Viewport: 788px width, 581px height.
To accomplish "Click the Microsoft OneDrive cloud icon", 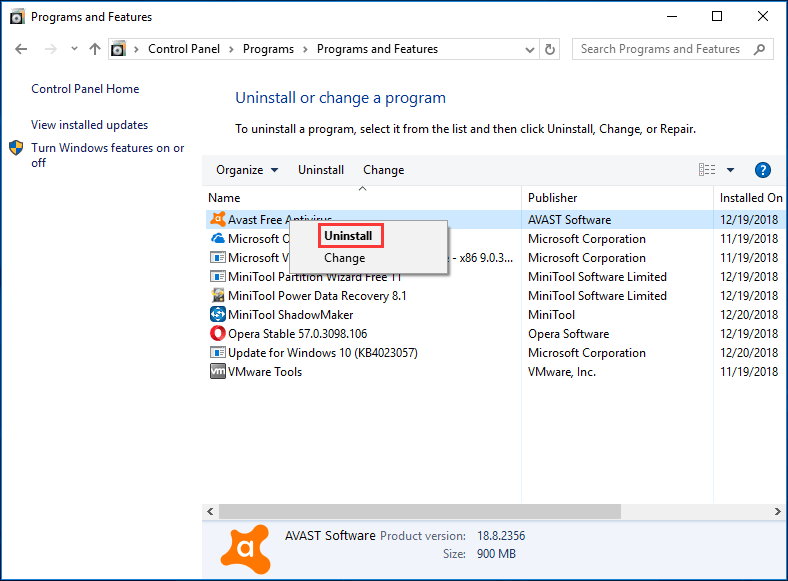I will 218,238.
